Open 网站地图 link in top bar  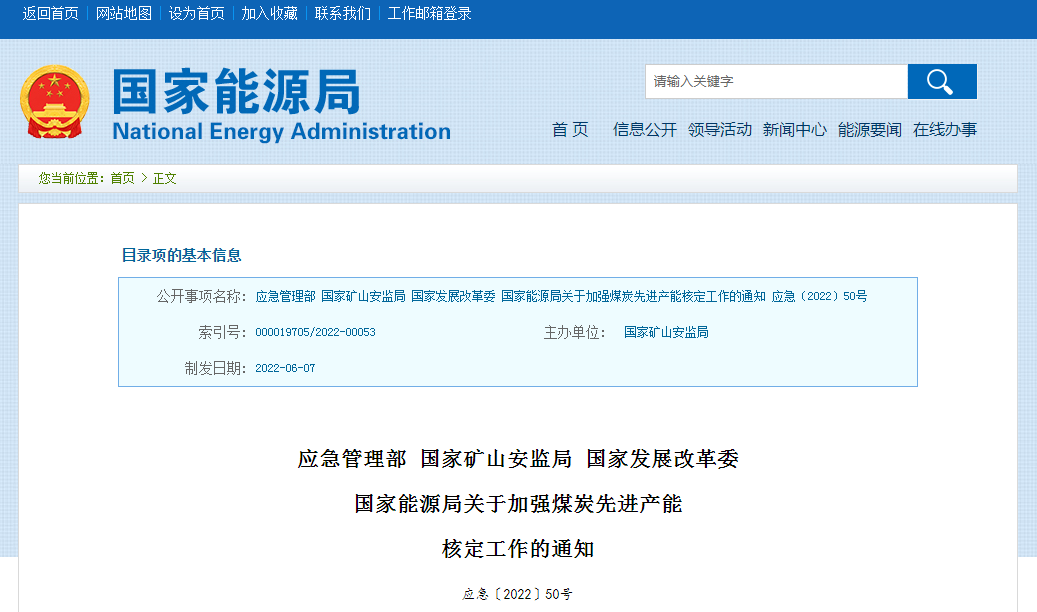124,13
